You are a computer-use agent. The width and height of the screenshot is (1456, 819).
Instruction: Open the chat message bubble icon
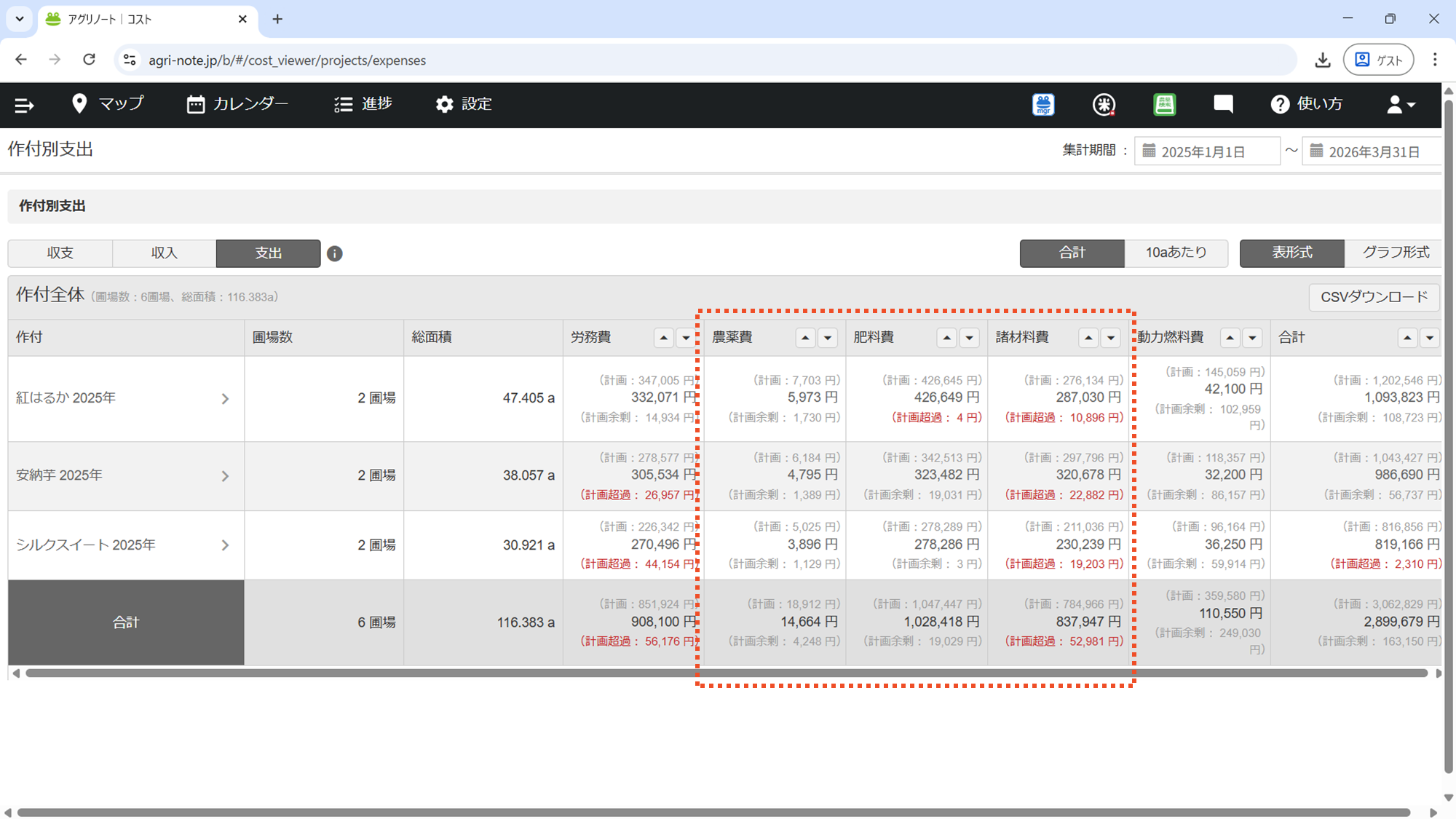1223,105
